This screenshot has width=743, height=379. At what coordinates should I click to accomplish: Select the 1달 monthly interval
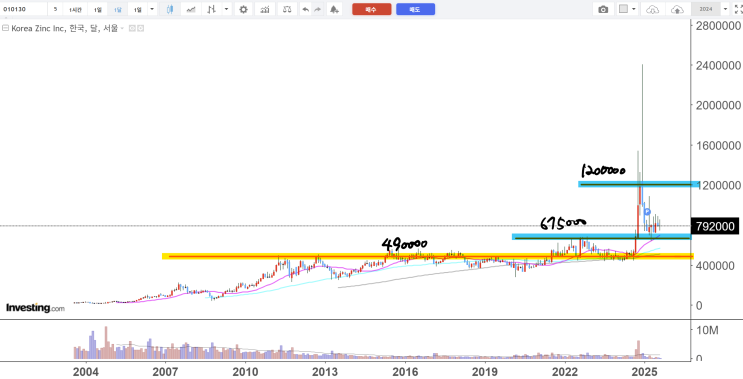click(117, 9)
